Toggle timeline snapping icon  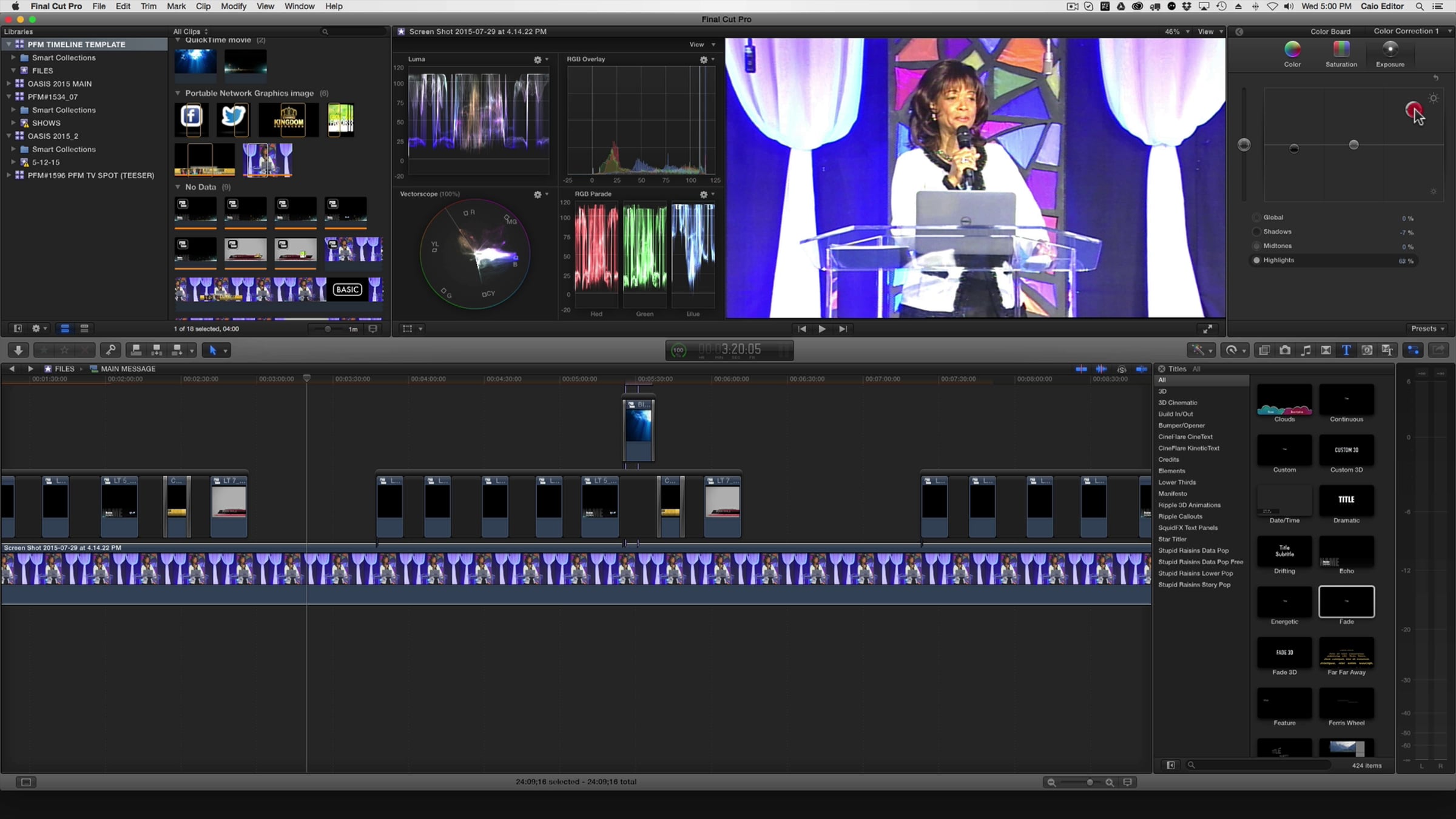pyautogui.click(x=1141, y=369)
